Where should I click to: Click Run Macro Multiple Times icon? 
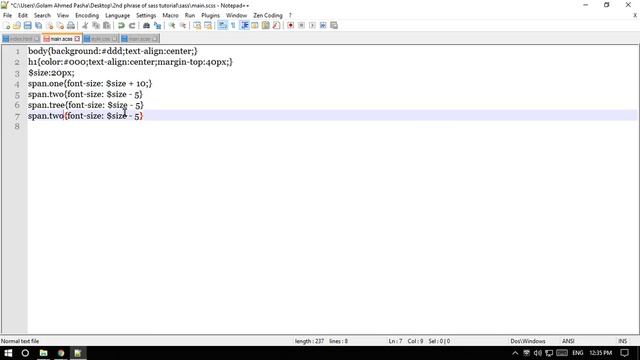pos(323,25)
